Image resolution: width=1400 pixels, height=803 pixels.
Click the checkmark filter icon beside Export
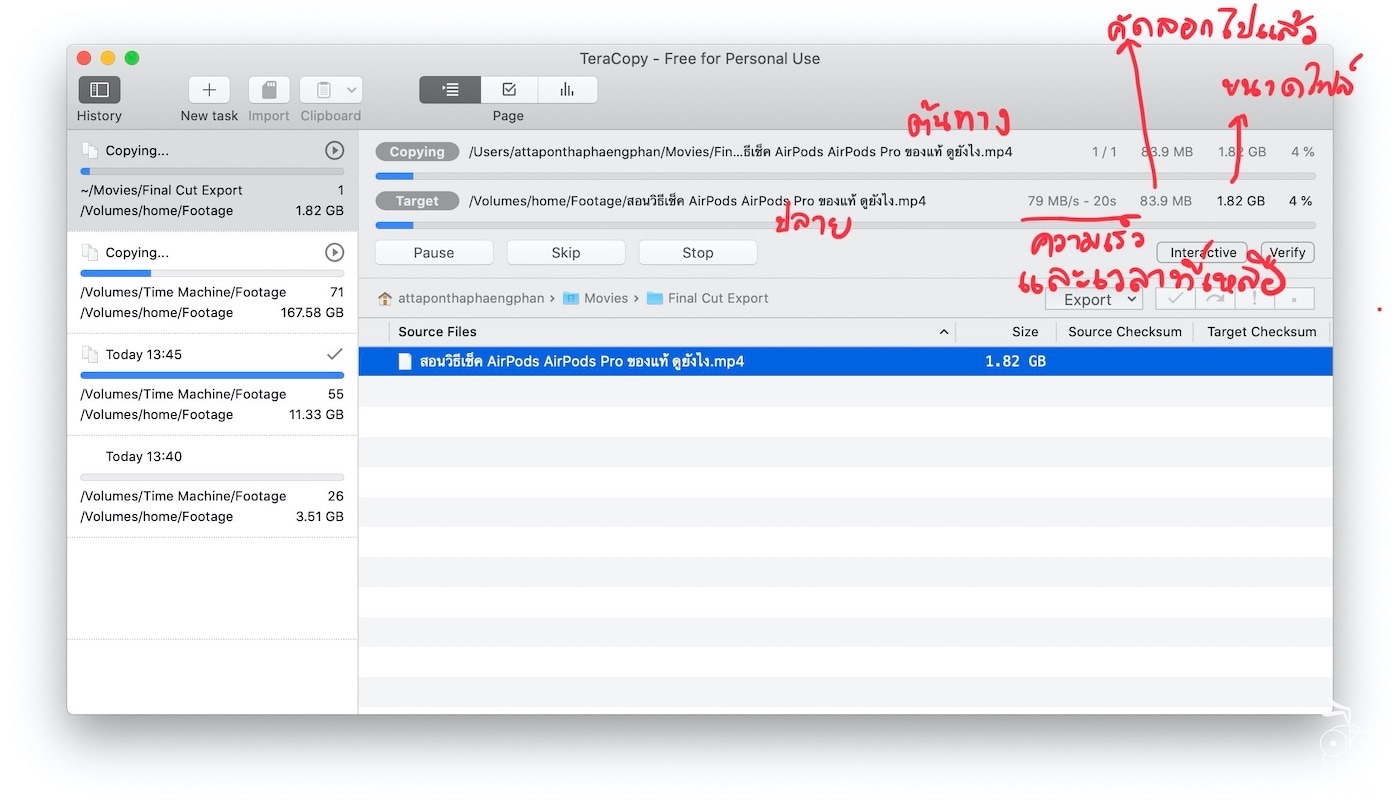[1174, 298]
